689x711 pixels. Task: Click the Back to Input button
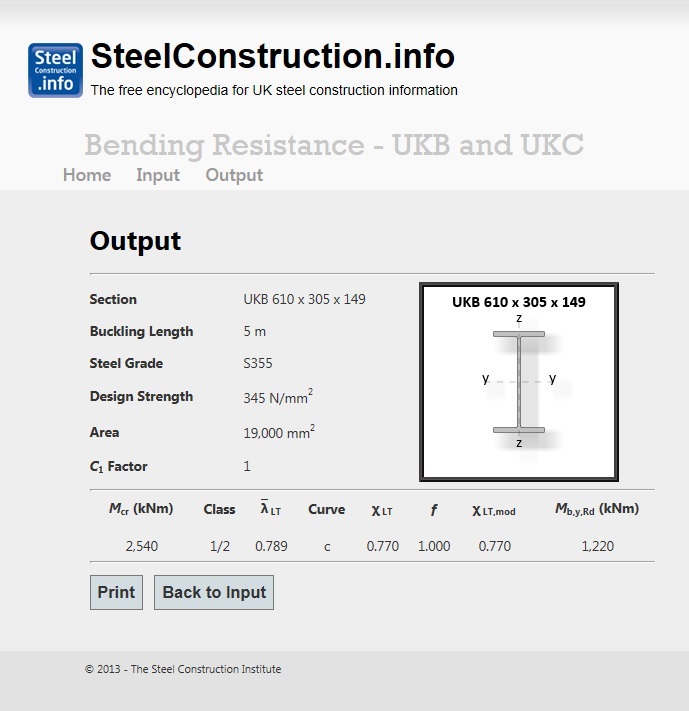pyautogui.click(x=214, y=592)
